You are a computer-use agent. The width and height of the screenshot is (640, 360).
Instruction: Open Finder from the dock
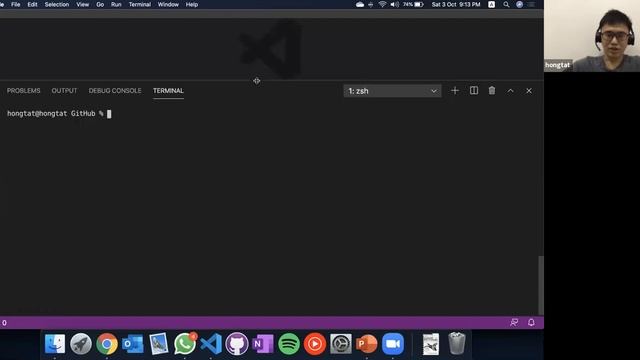[55, 344]
